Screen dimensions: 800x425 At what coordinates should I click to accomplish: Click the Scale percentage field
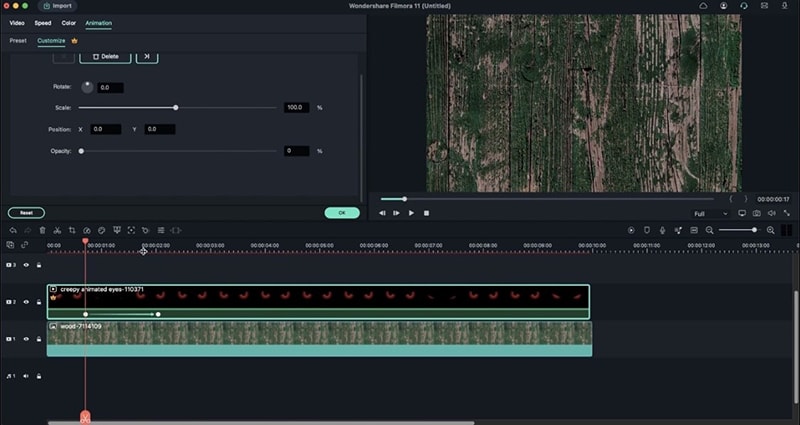[296, 108]
